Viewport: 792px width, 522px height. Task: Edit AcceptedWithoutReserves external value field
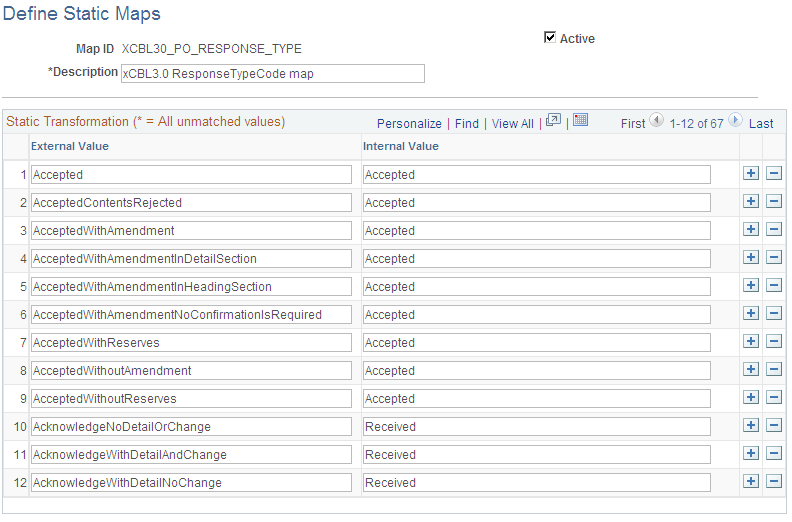[x=191, y=399]
